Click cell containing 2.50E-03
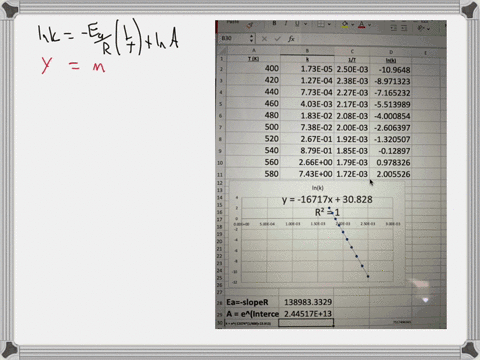480x360 pixels. 352,69
